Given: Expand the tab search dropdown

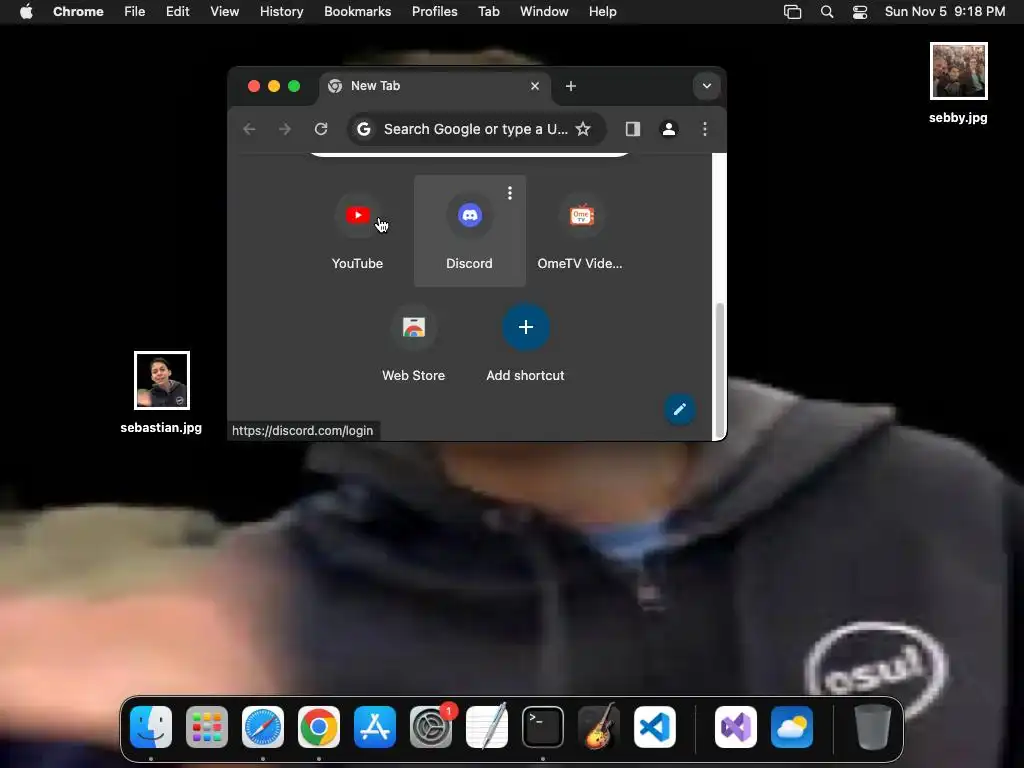Looking at the screenshot, I should point(707,86).
